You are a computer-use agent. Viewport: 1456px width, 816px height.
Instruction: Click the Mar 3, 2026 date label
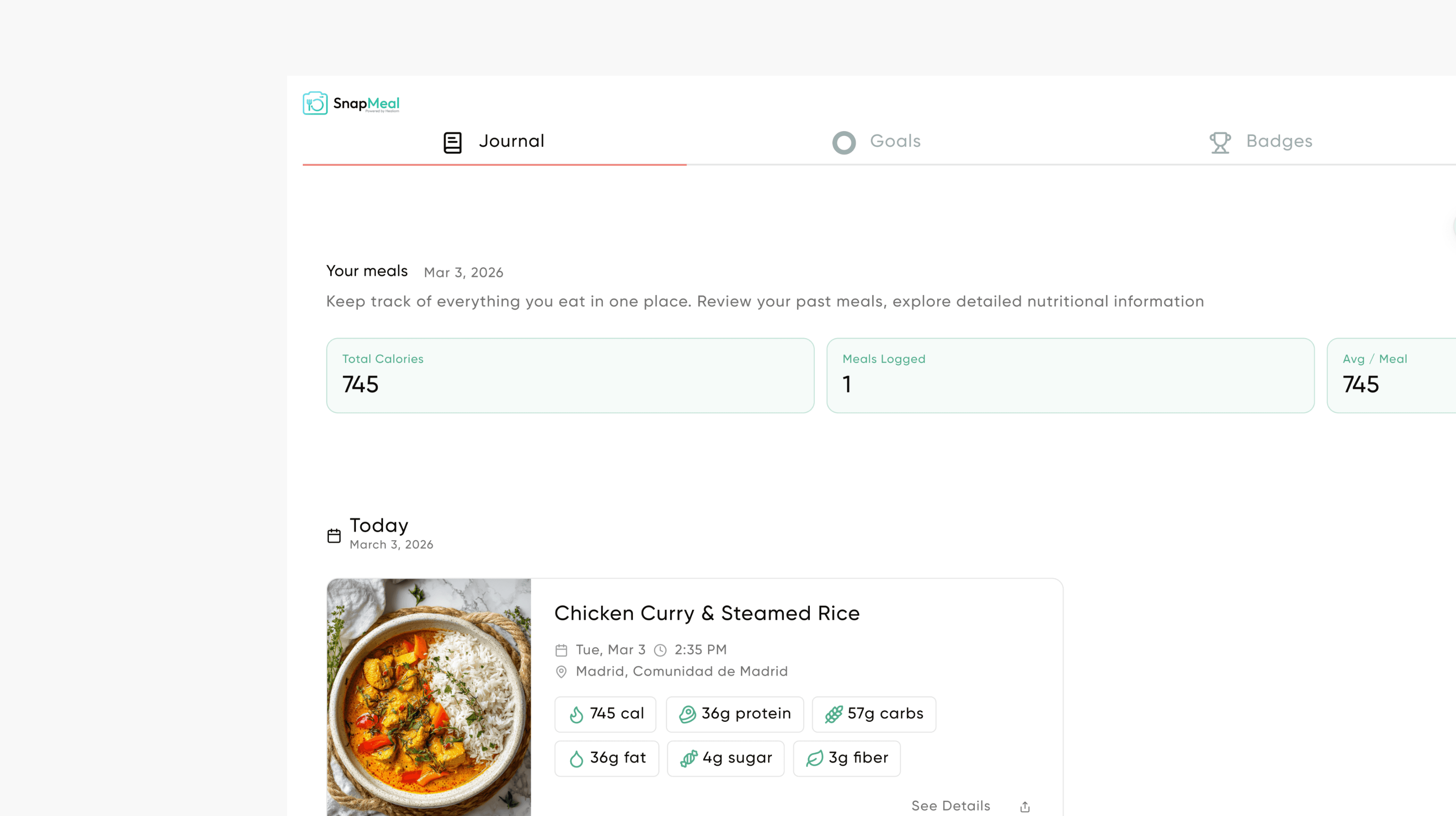click(x=463, y=273)
